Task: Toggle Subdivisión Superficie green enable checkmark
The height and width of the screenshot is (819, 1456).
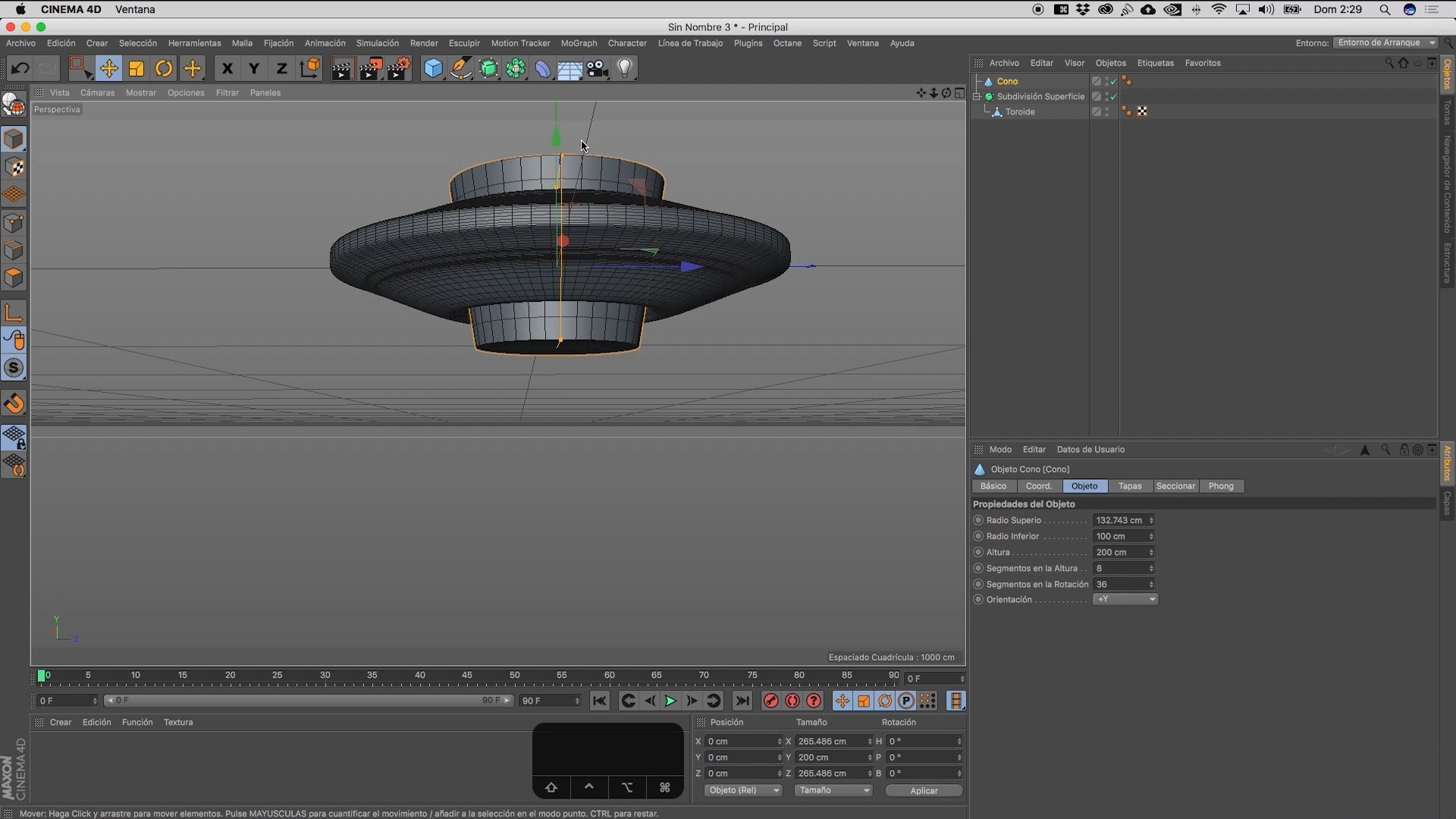Action: (1114, 97)
